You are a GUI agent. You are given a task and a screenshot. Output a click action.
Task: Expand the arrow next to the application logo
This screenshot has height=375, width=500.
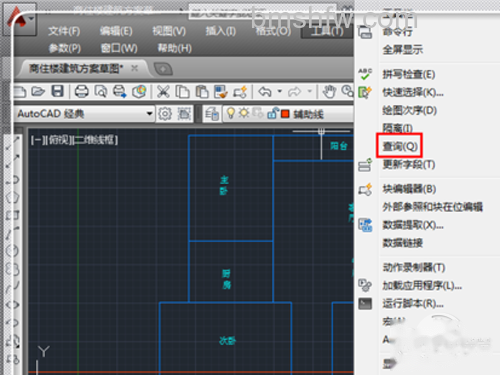(x=31, y=19)
